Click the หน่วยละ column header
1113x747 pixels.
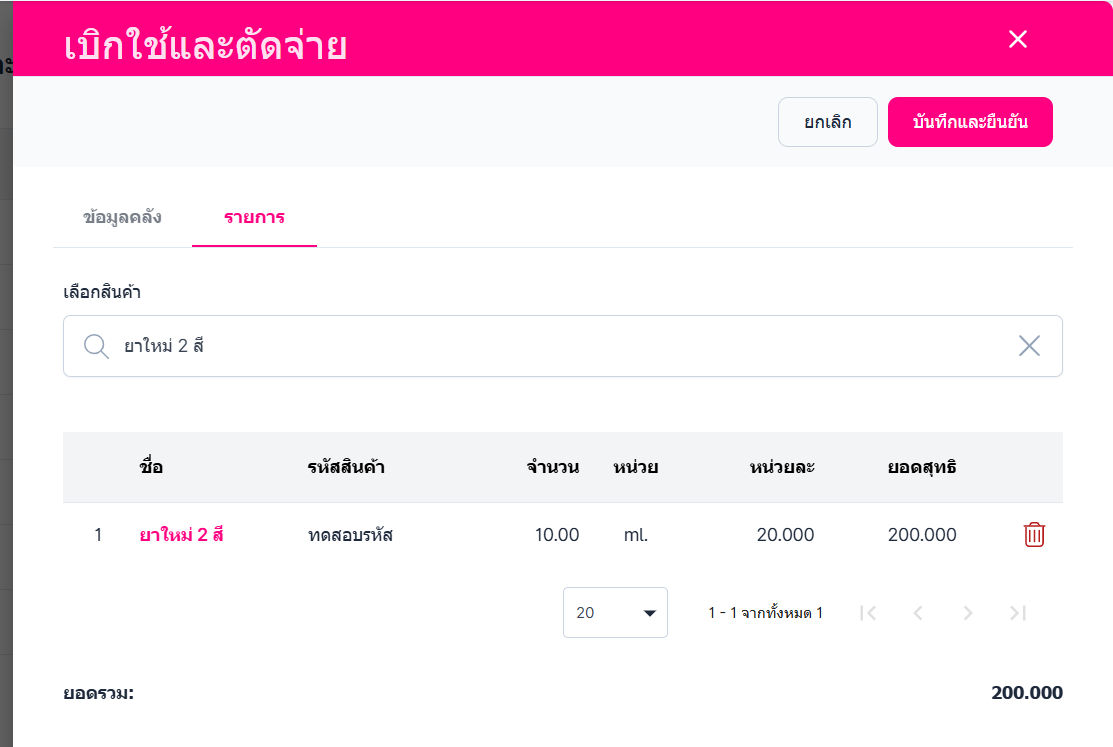(782, 467)
